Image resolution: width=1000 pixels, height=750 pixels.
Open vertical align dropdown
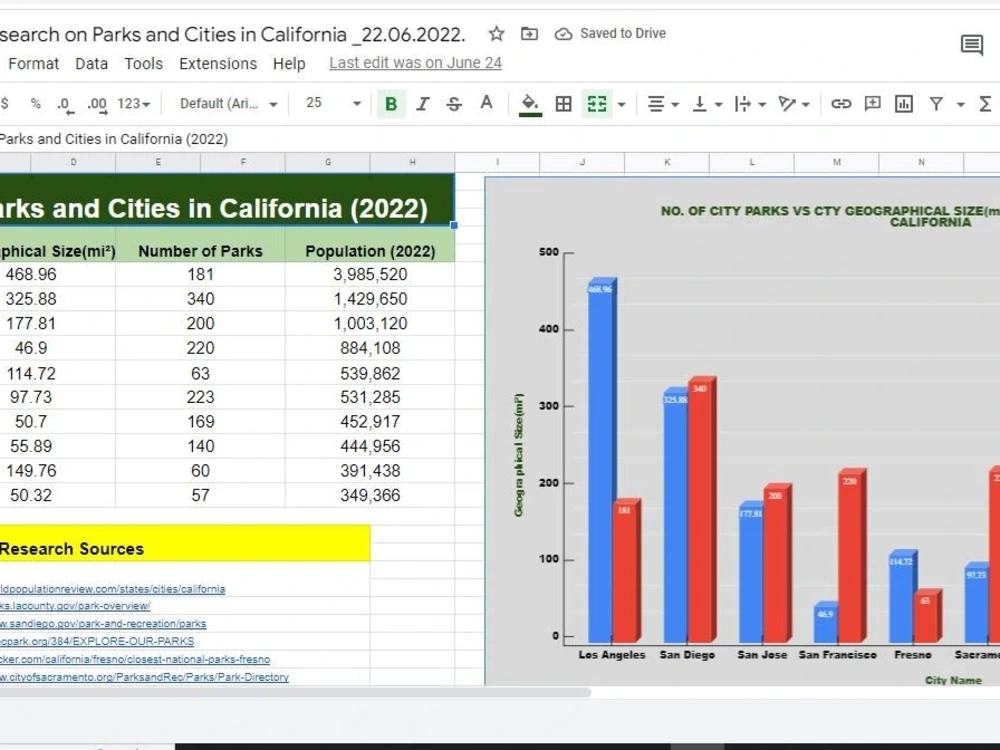(707, 103)
